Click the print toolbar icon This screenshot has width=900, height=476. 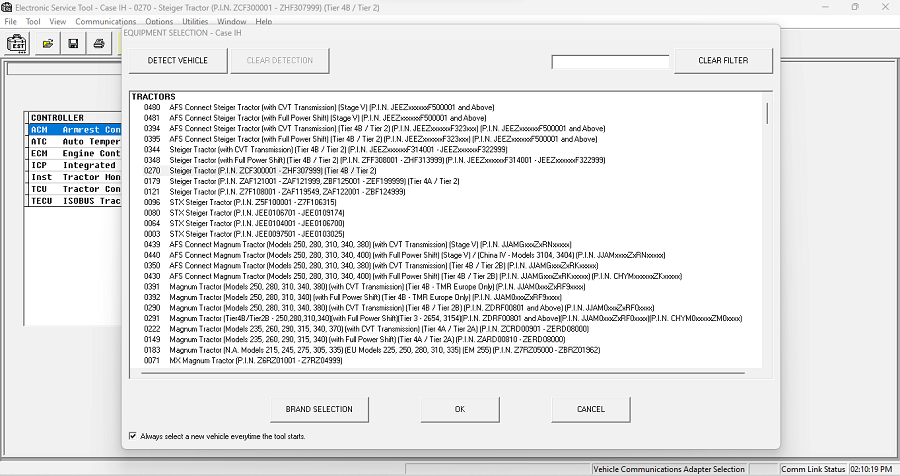click(x=99, y=43)
